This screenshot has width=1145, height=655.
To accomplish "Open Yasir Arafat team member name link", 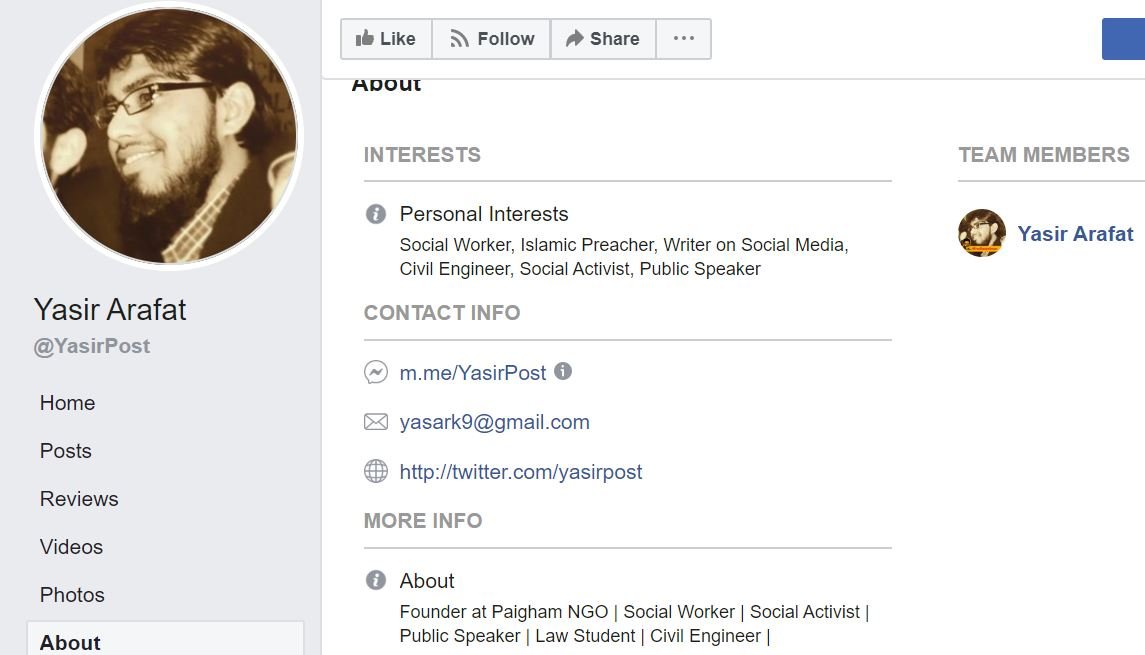I will pos(1075,234).
